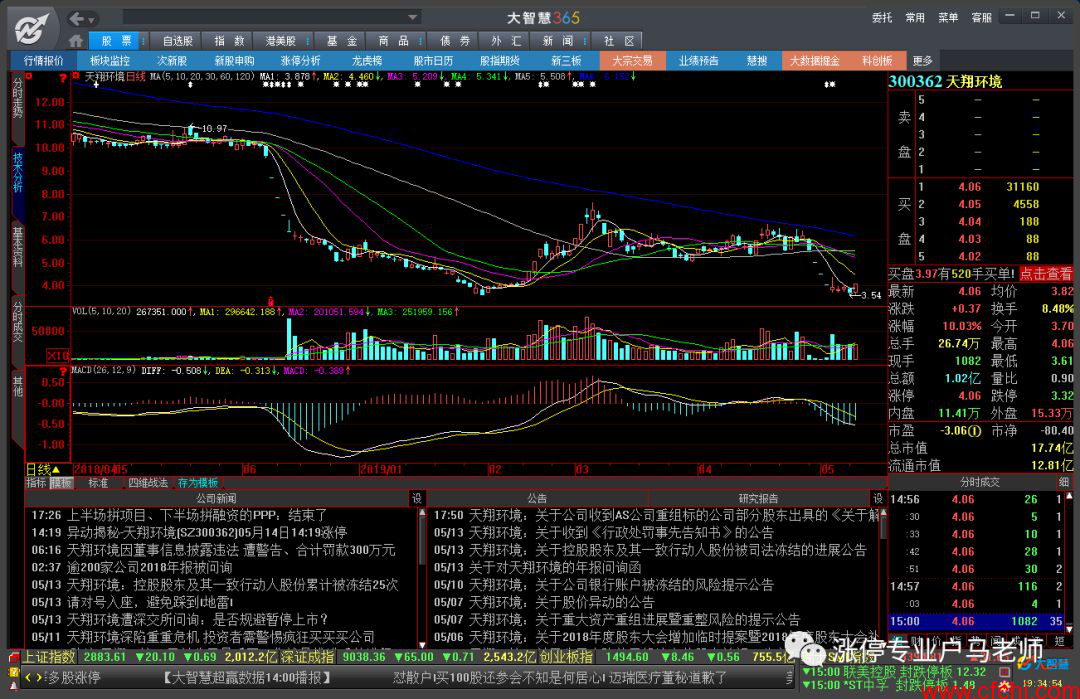Choose the 四维战法 template
This screenshot has width=1080, height=699.
tap(147, 483)
